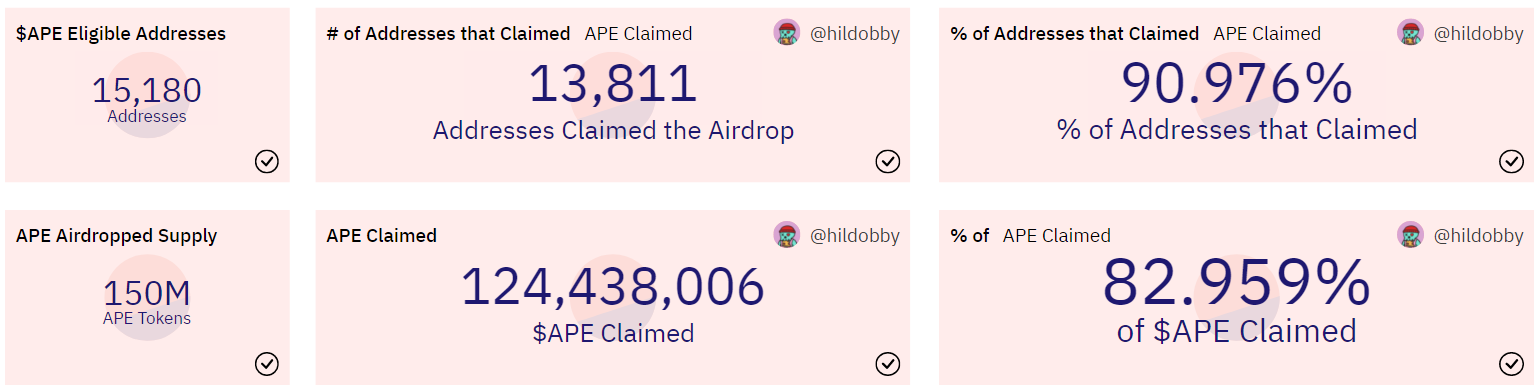Select the 13,811 counter value

point(613,84)
